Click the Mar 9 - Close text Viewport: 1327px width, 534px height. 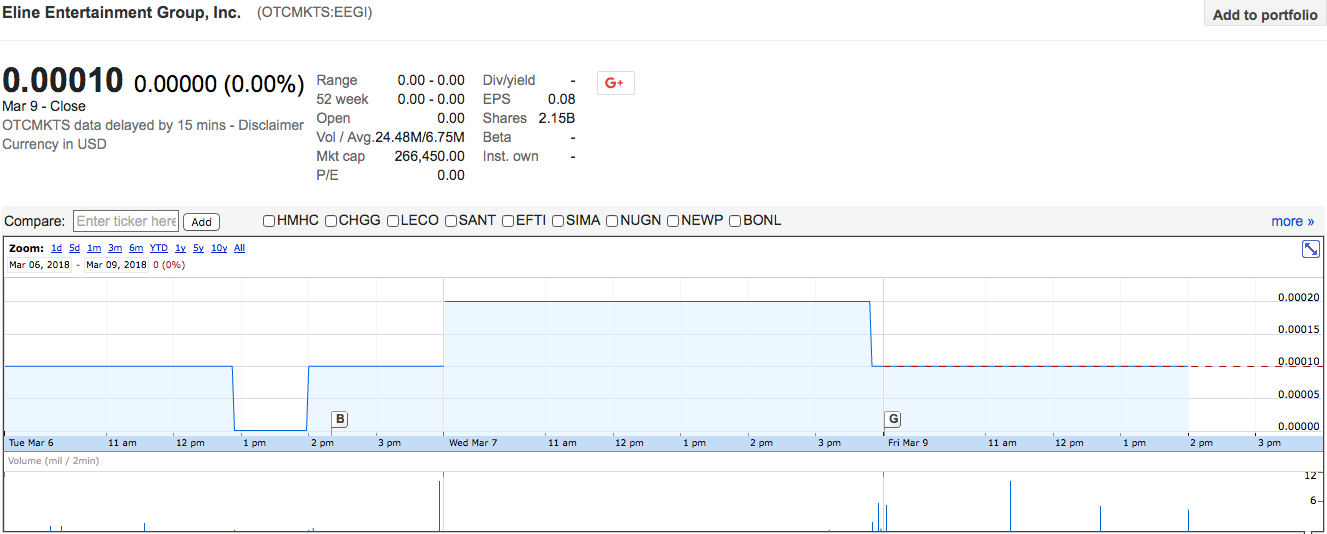pyautogui.click(x=44, y=106)
